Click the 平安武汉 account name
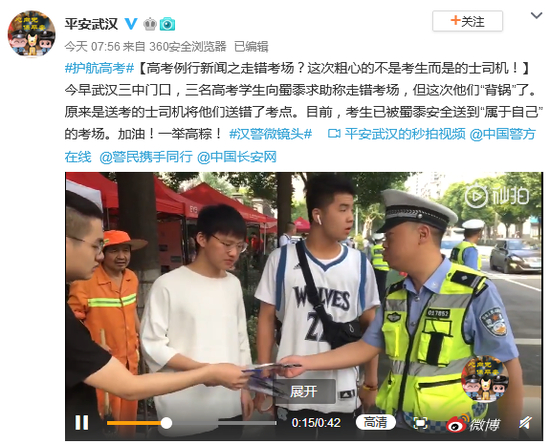550x444 pixels. (x=91, y=24)
